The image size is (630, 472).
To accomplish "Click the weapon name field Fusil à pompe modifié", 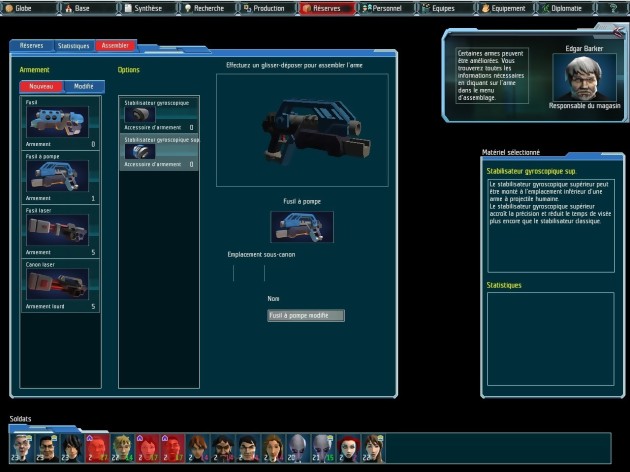I will (306, 315).
